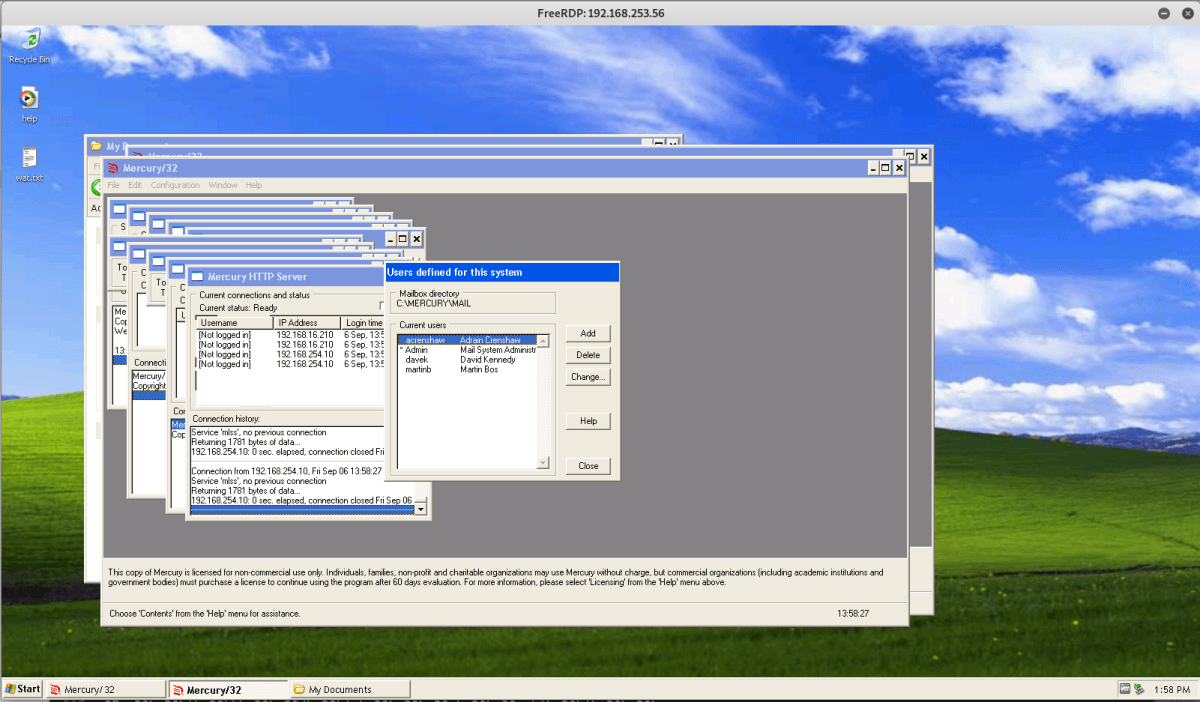The image size is (1200, 702).
Task: Open the Window menu in Mercury/32
Action: (x=222, y=185)
